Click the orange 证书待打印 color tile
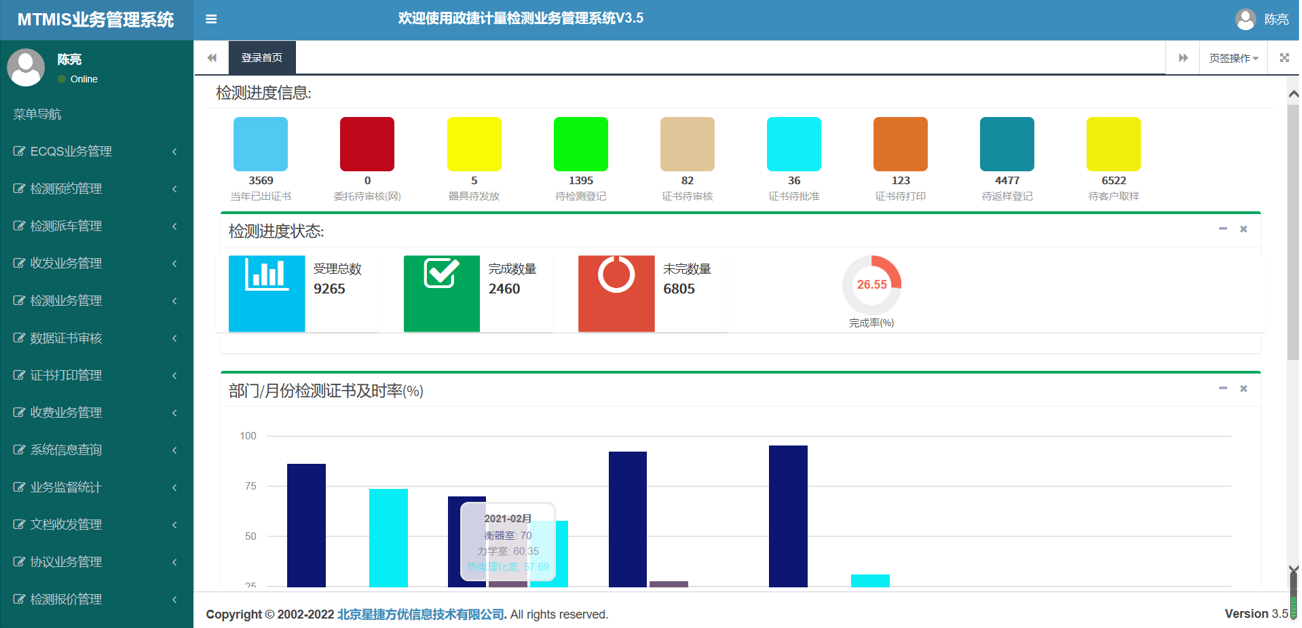The height and width of the screenshot is (628, 1302). tap(900, 145)
